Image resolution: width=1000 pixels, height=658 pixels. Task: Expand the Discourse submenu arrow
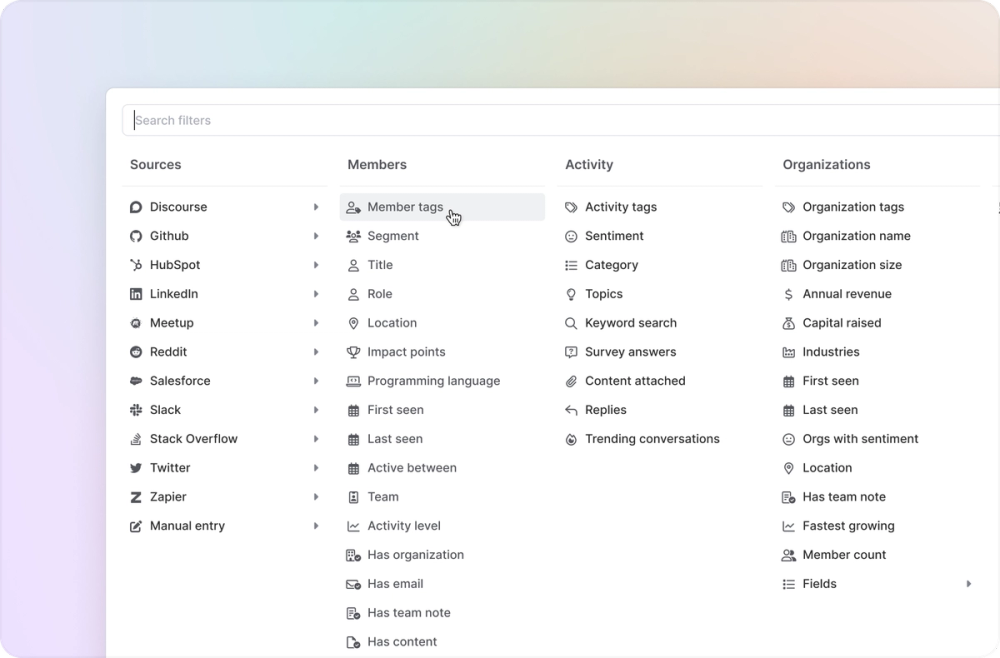316,207
